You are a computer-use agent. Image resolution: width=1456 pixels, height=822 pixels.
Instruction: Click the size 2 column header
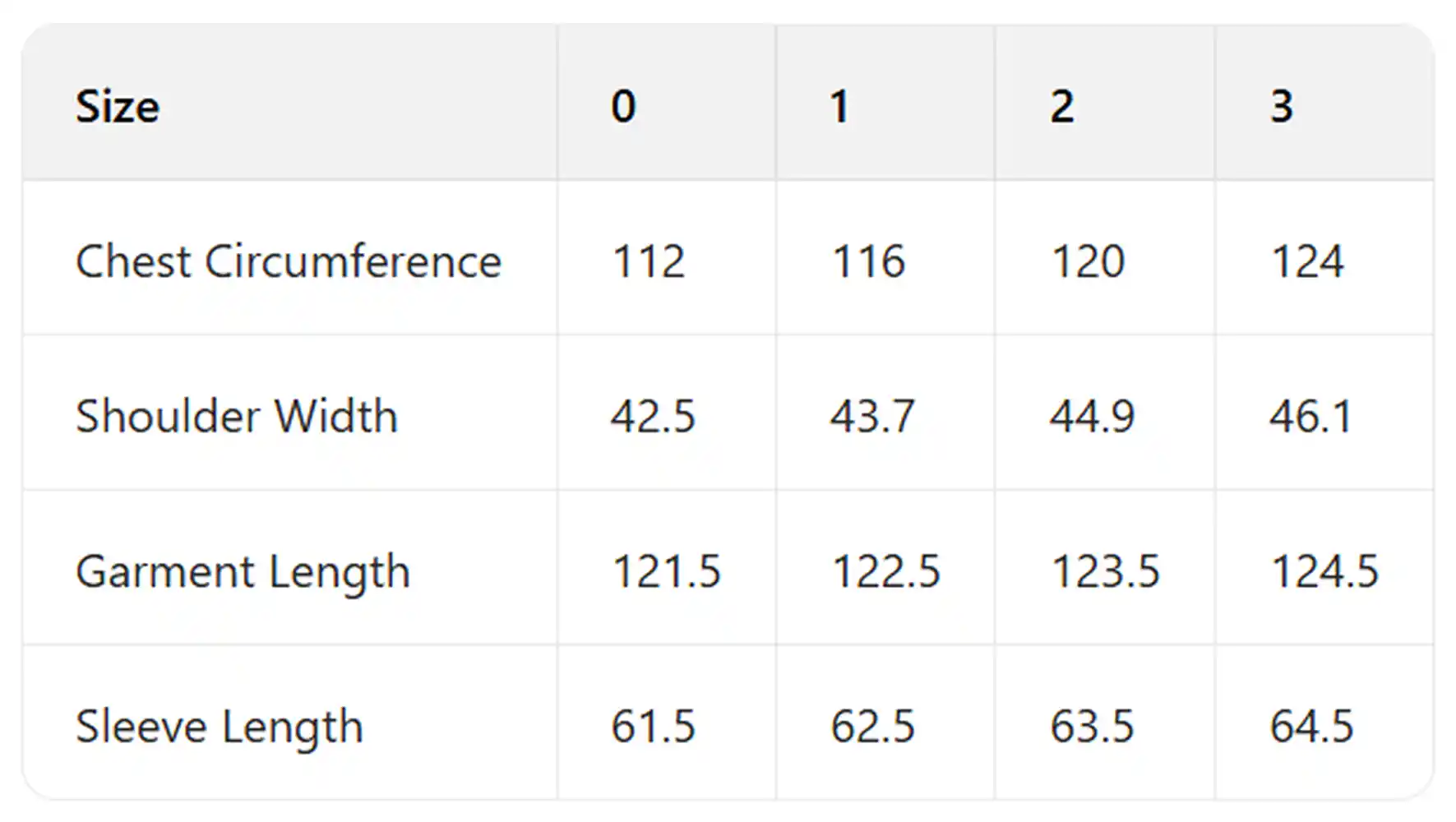coord(1061,107)
